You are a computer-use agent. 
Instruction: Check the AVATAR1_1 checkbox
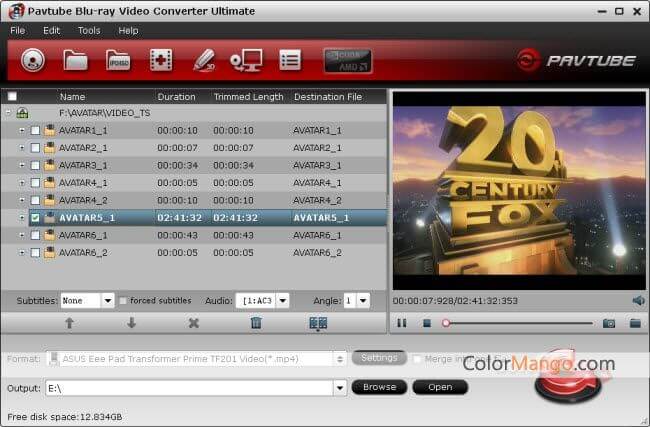click(36, 131)
